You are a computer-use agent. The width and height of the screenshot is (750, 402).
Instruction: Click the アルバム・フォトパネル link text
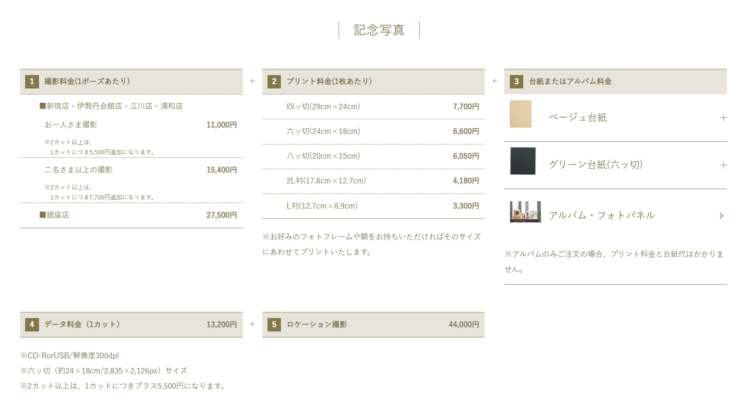[601, 215]
